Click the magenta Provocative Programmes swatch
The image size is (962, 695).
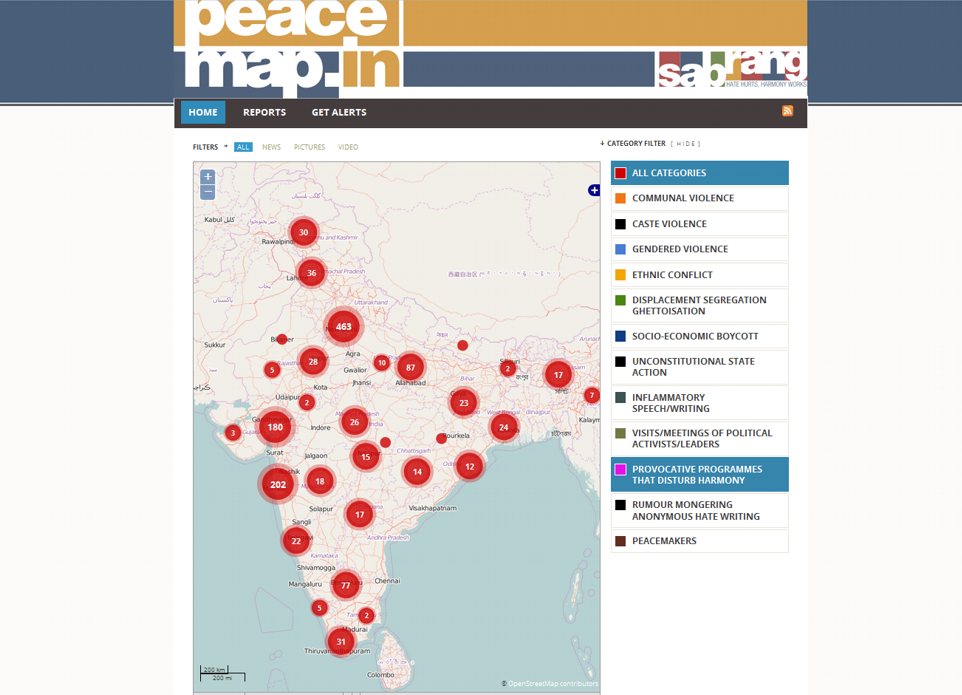[x=620, y=469]
